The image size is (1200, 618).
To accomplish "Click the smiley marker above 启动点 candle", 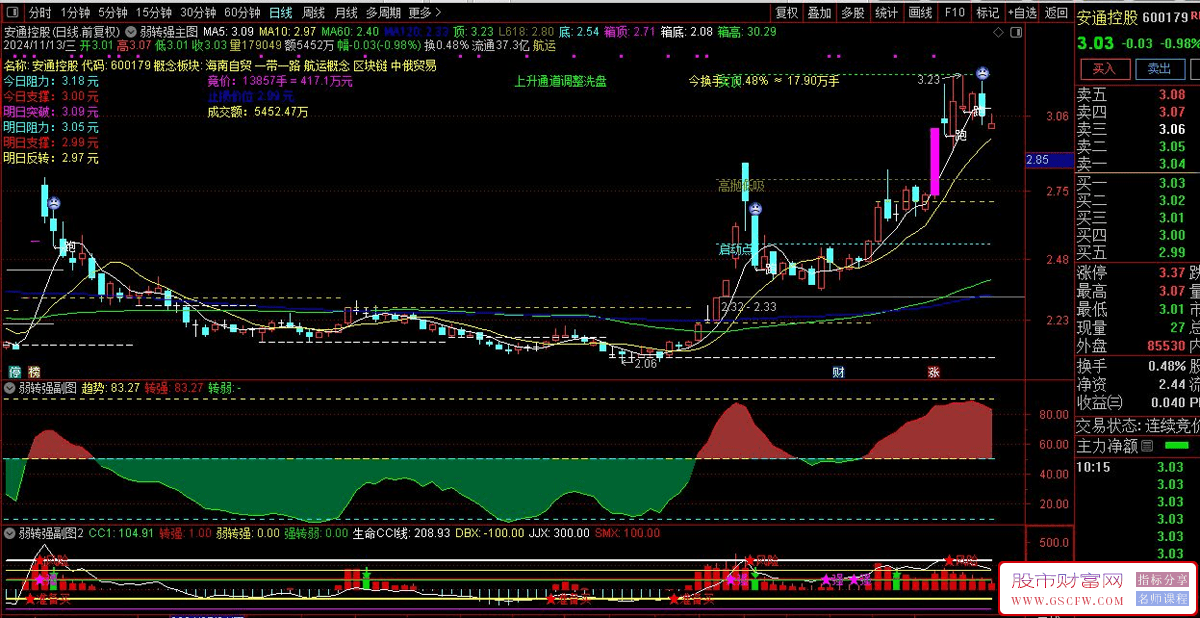I will tap(757, 209).
